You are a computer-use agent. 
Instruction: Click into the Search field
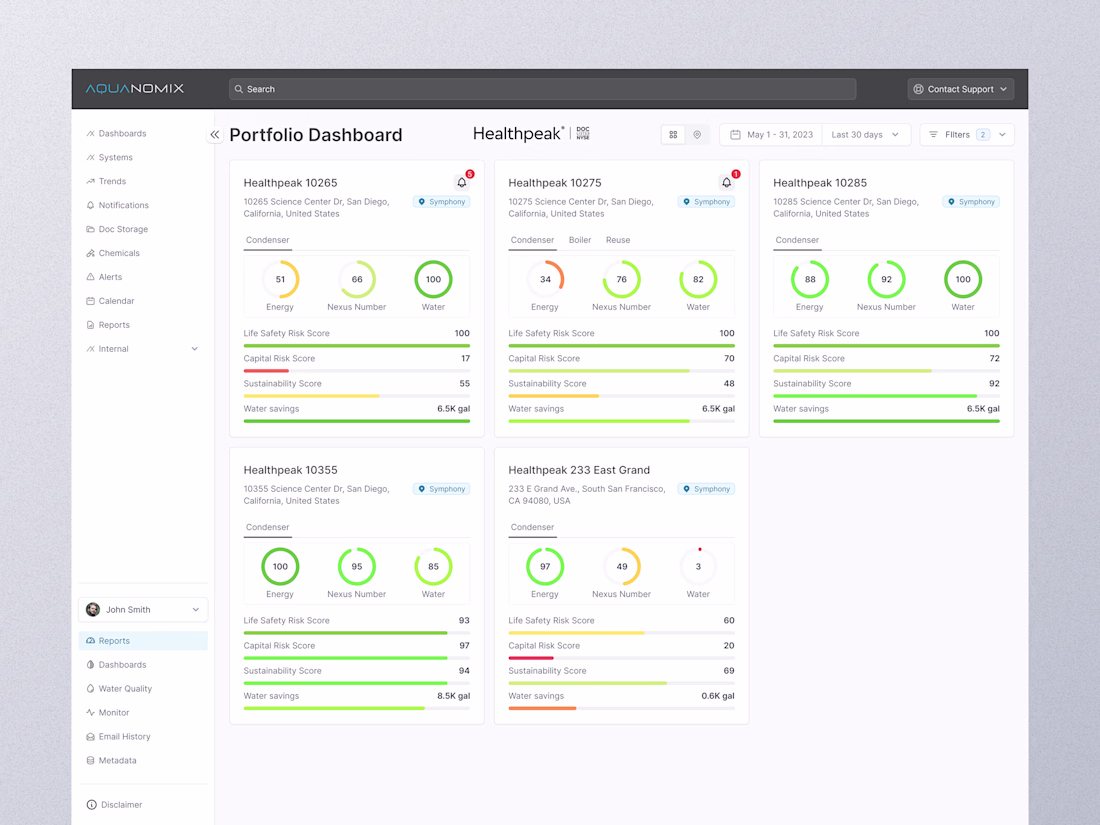(542, 89)
